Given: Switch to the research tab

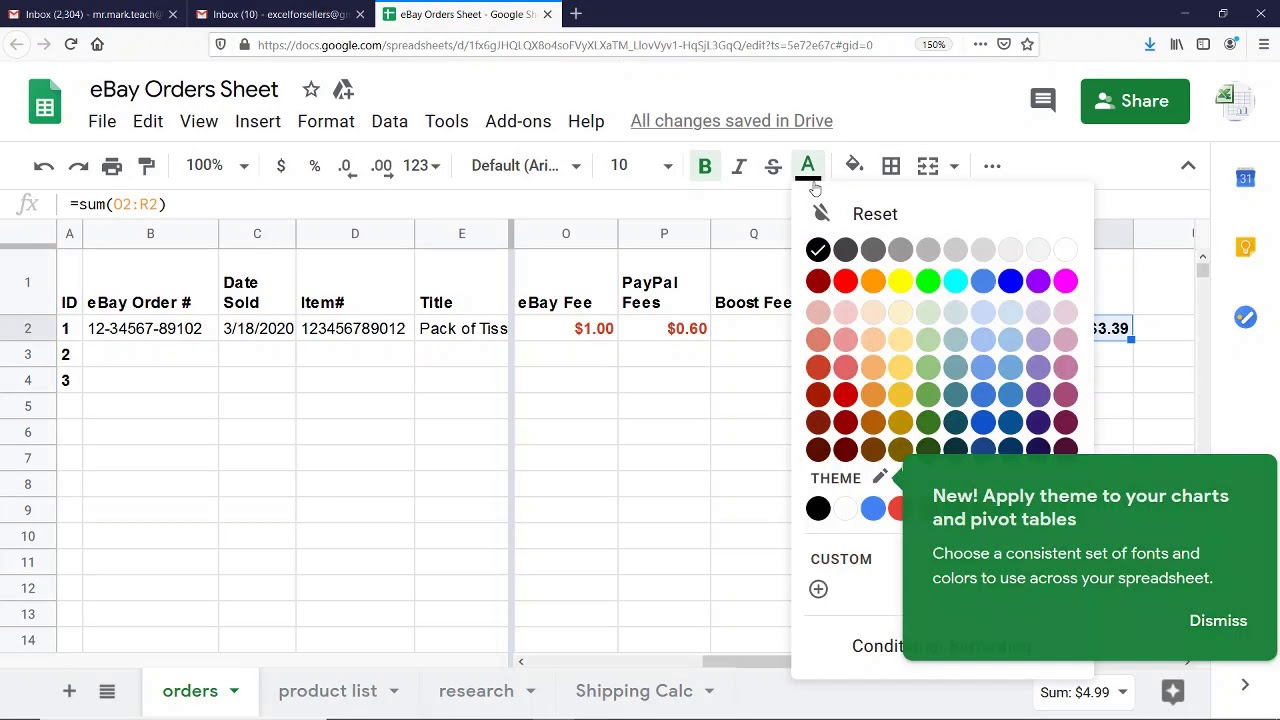Looking at the screenshot, I should click(476, 691).
